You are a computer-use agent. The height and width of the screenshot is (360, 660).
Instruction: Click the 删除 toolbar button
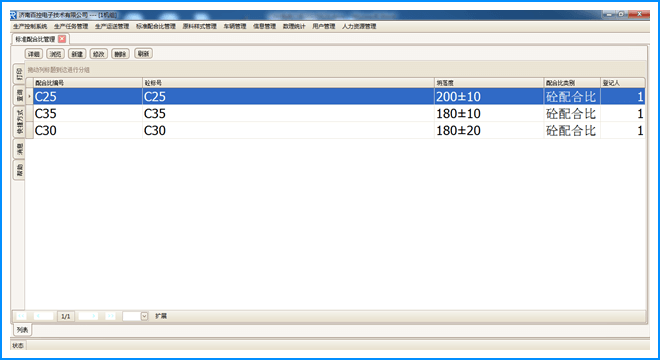coord(120,54)
